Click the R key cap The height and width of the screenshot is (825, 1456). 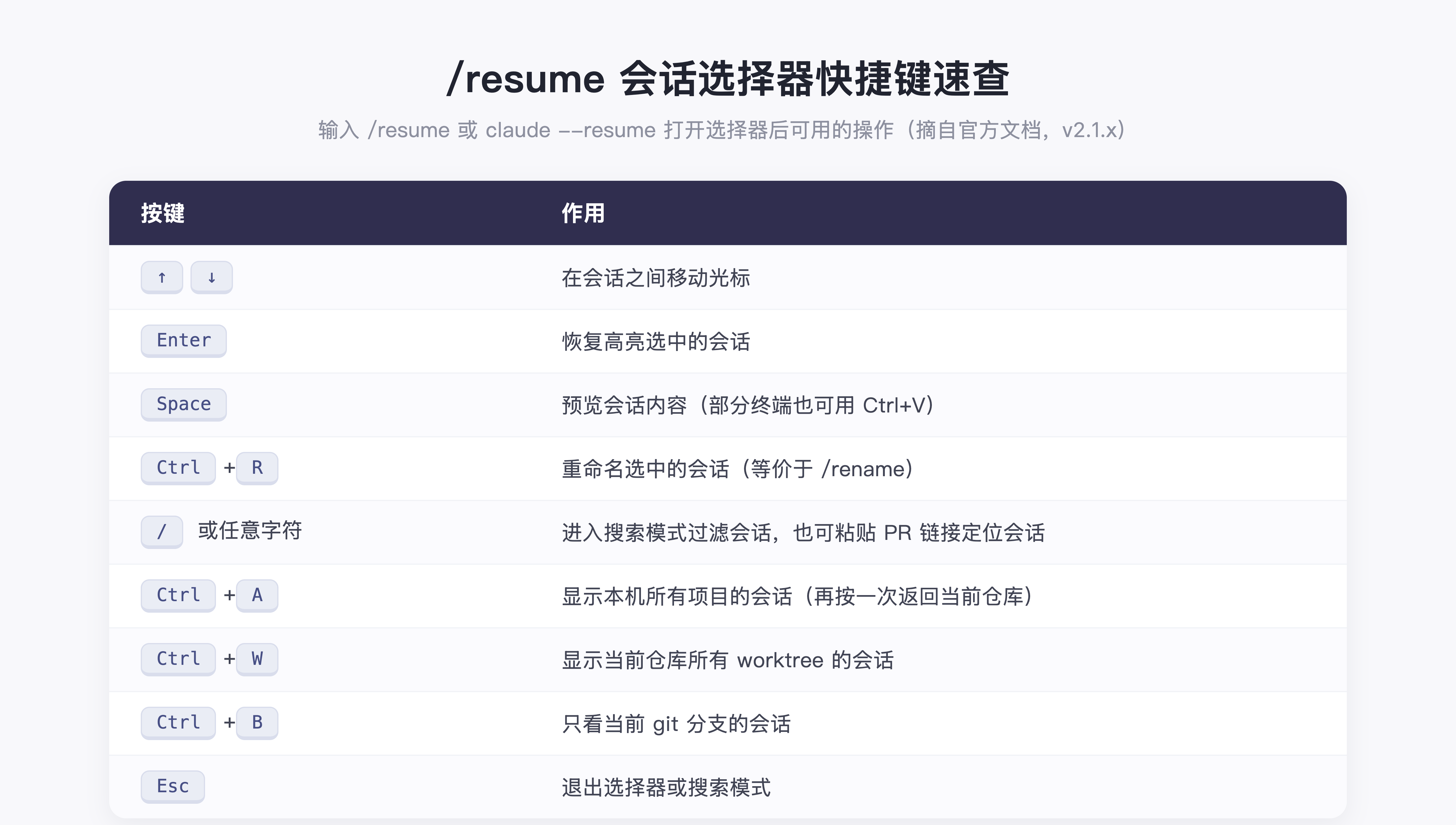point(257,468)
